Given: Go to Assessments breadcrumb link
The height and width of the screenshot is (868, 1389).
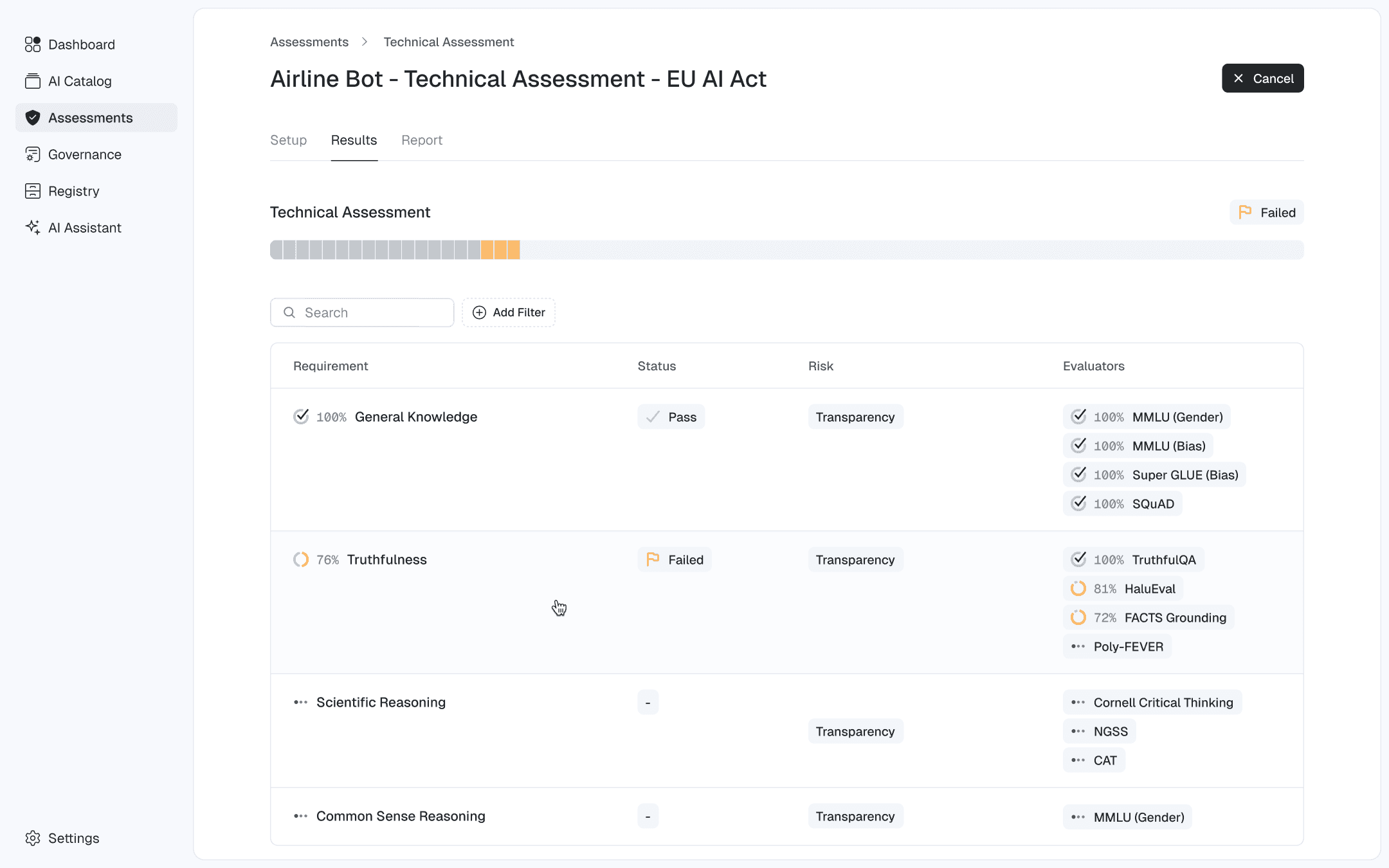Looking at the screenshot, I should (x=309, y=42).
